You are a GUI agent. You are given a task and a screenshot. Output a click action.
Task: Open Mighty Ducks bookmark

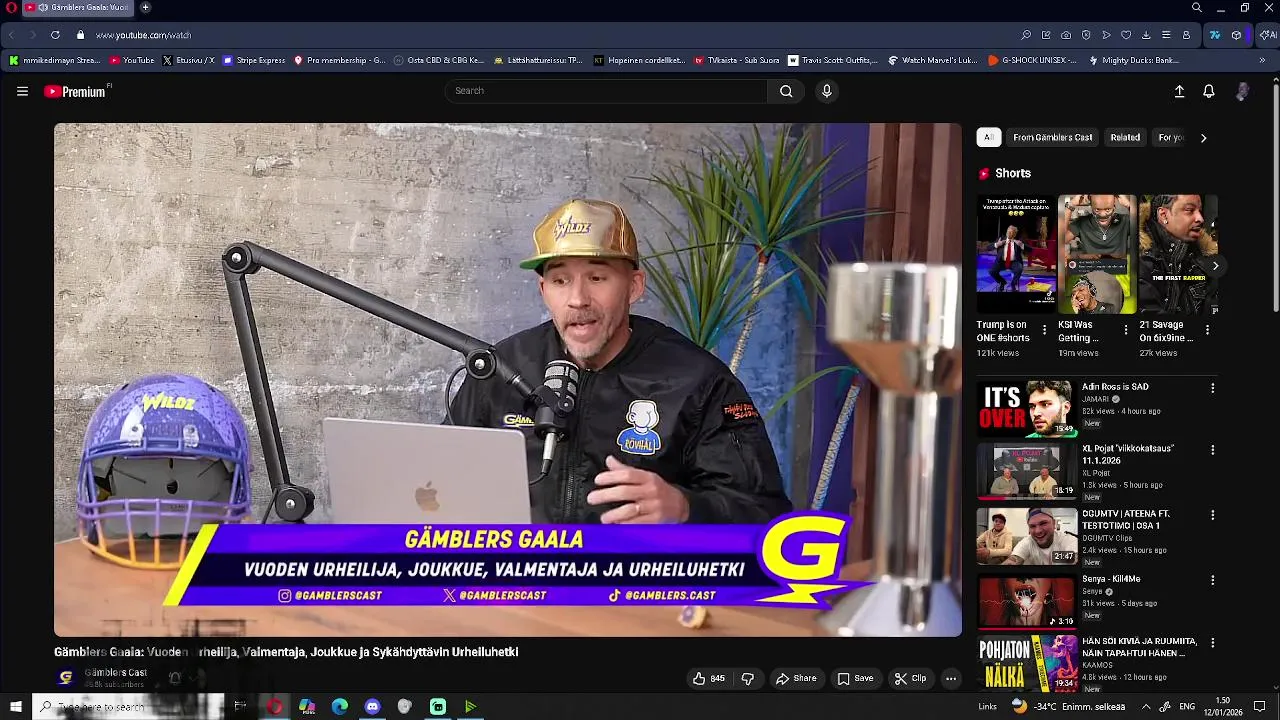click(1133, 60)
